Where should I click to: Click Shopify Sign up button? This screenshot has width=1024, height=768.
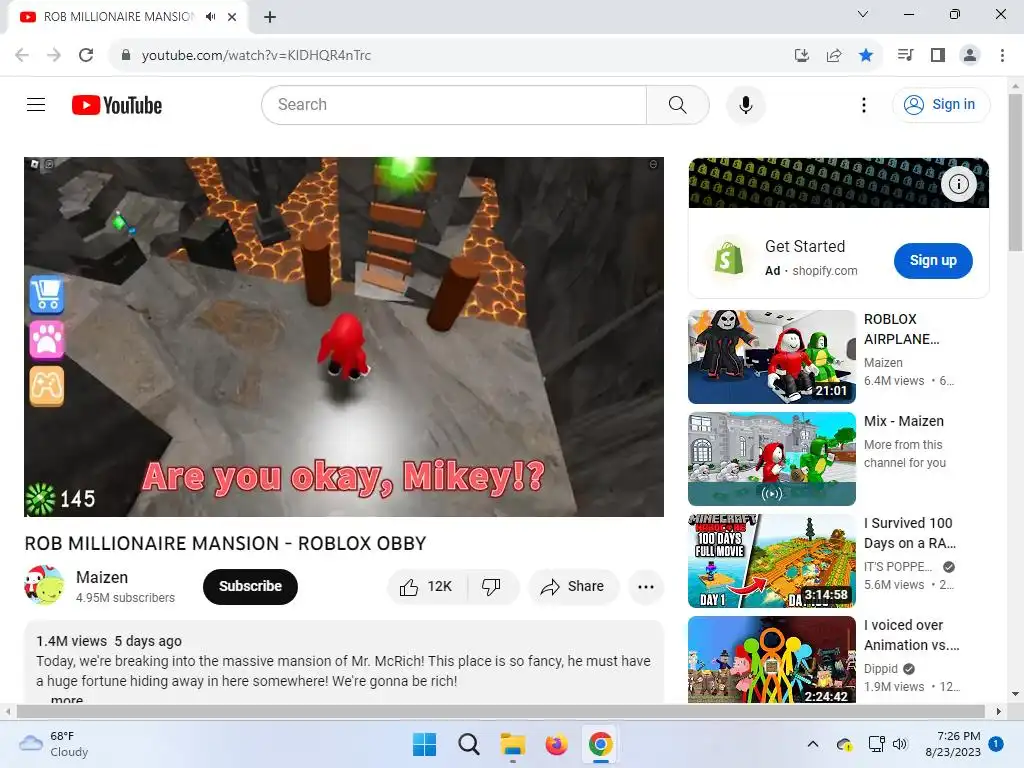933,261
